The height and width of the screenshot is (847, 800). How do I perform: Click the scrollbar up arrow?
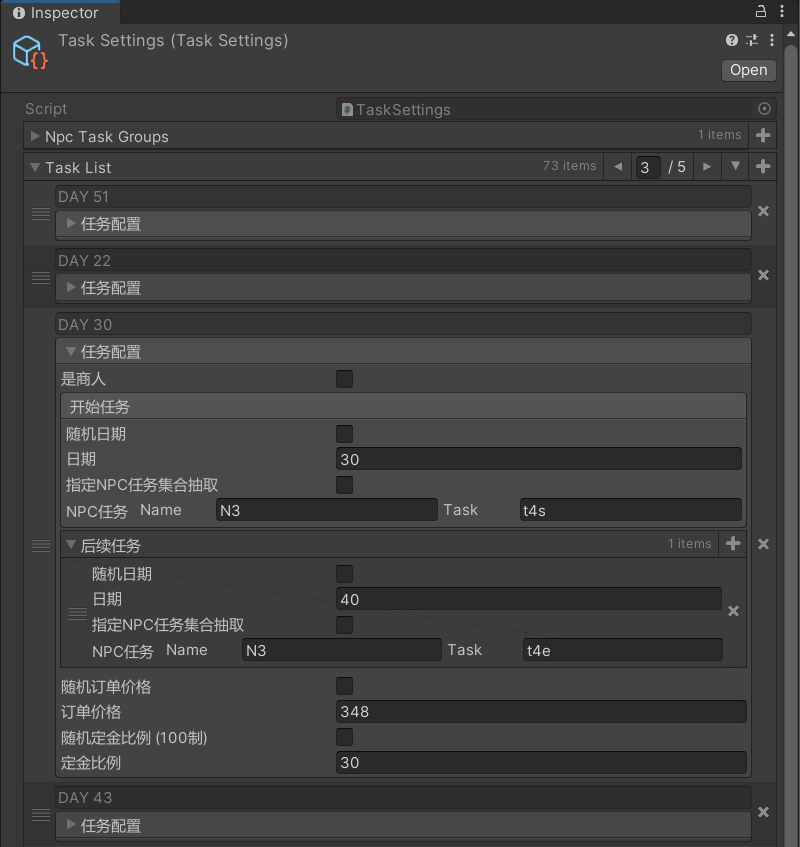click(x=790, y=34)
